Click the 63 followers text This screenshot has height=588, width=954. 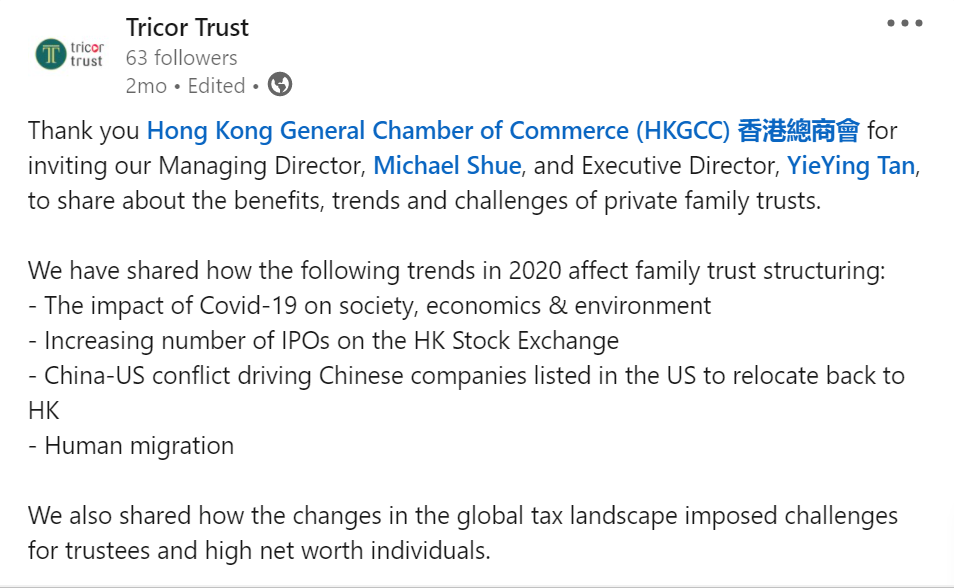coord(181,58)
